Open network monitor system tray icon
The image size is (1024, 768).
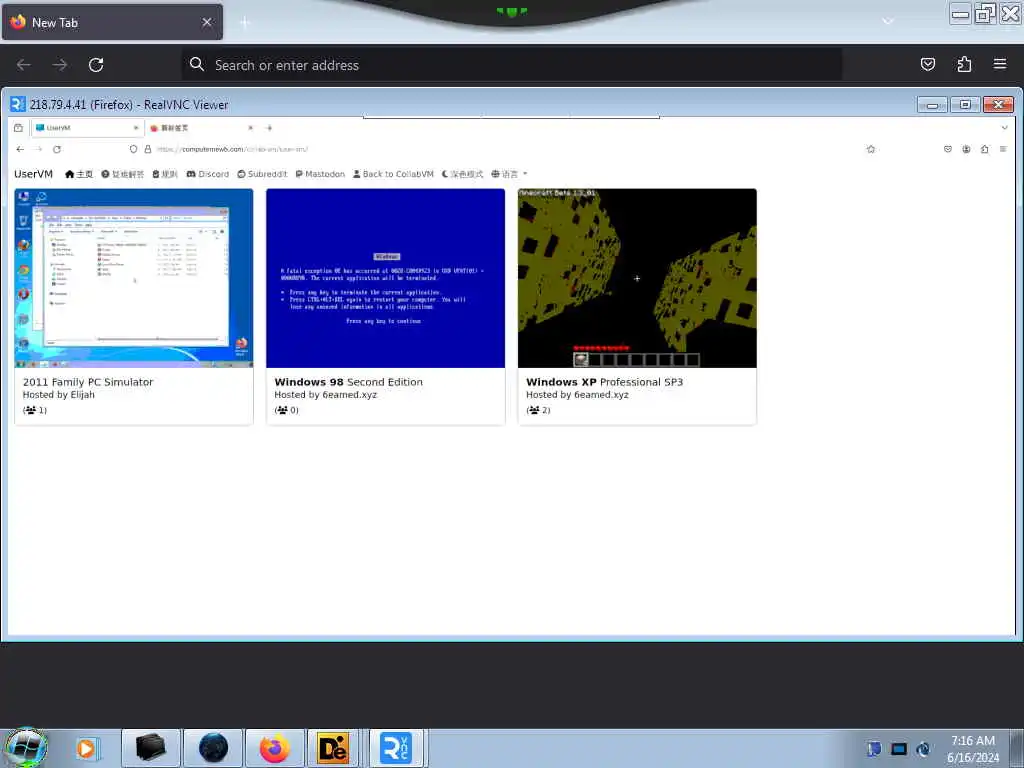click(x=899, y=749)
